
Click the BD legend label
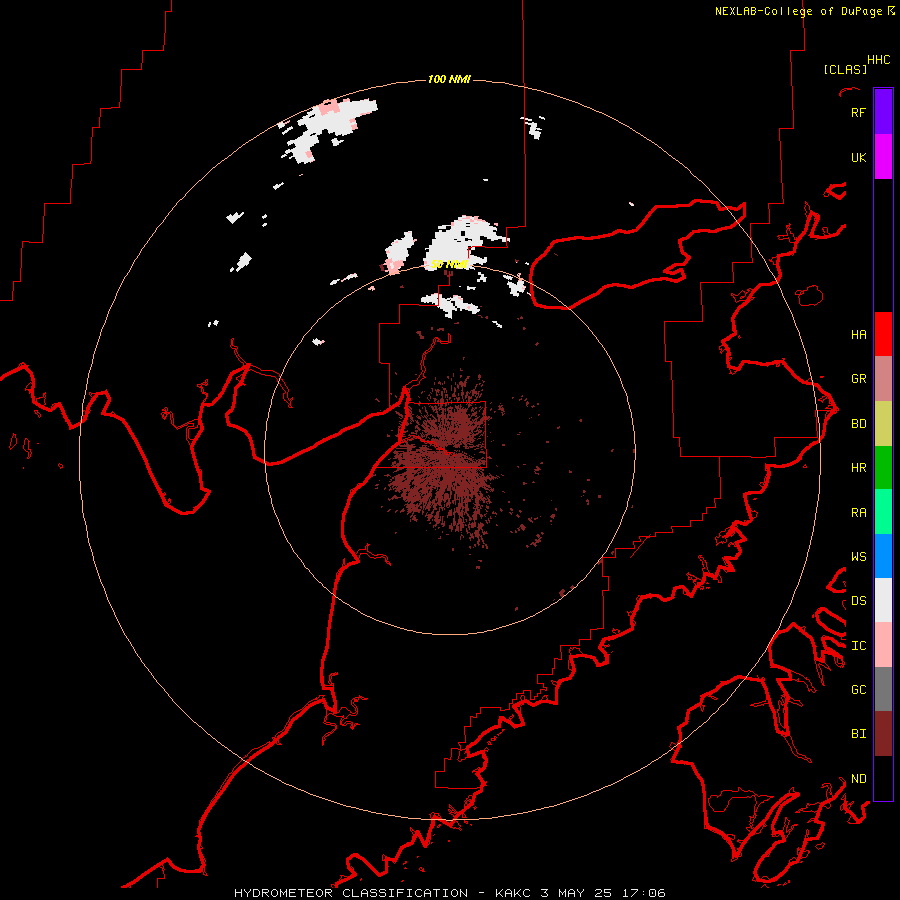tap(858, 424)
